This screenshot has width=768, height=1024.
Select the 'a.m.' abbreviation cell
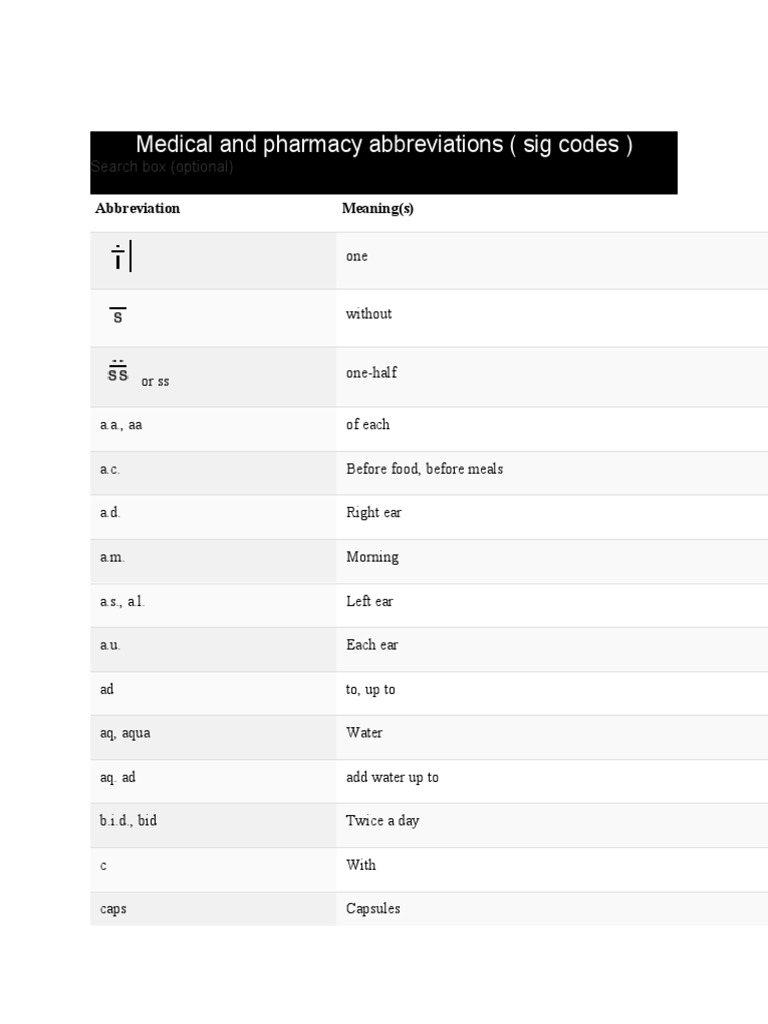point(112,557)
